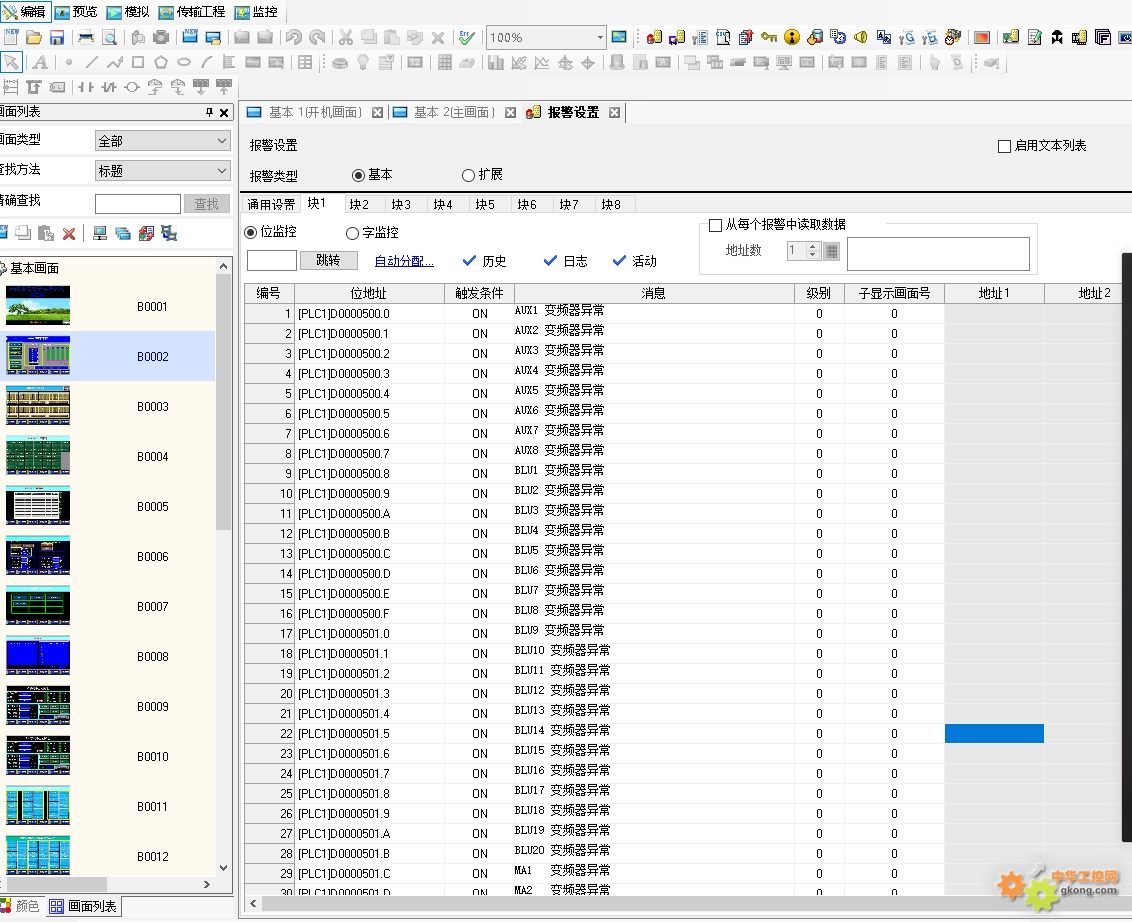Run the Err error check icon
This screenshot has height=922, width=1132.
(x=467, y=38)
